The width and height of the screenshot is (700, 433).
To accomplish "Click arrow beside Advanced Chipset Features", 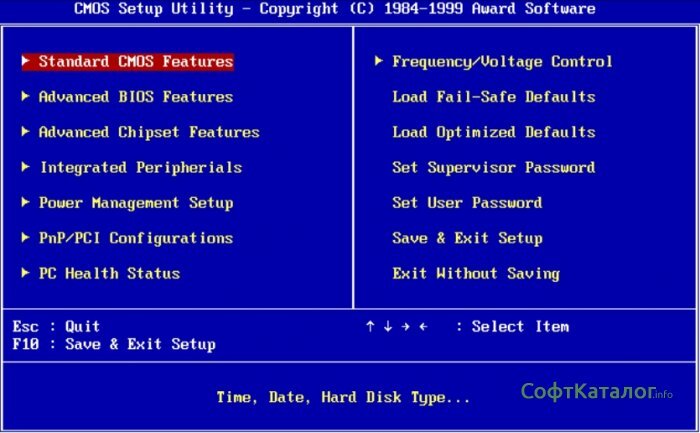I will point(26,131).
